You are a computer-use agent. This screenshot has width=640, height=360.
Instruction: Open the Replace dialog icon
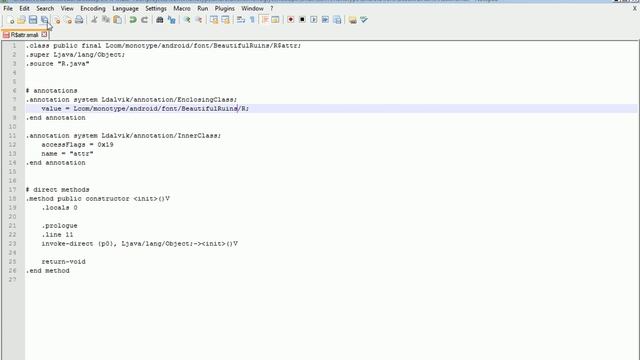click(171, 20)
